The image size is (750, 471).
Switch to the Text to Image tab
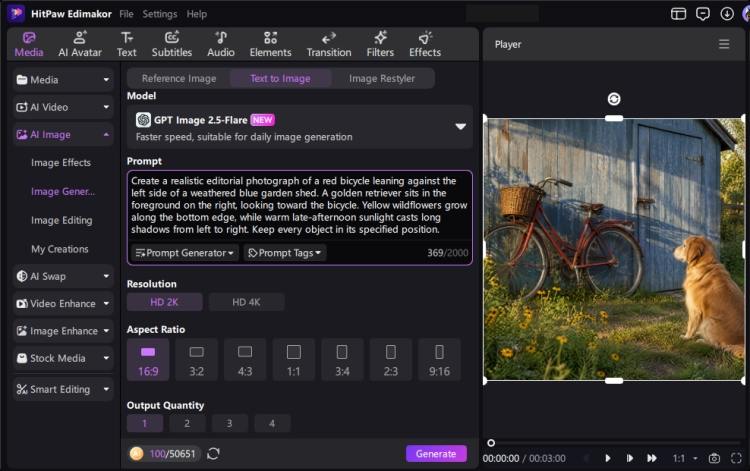coord(280,78)
